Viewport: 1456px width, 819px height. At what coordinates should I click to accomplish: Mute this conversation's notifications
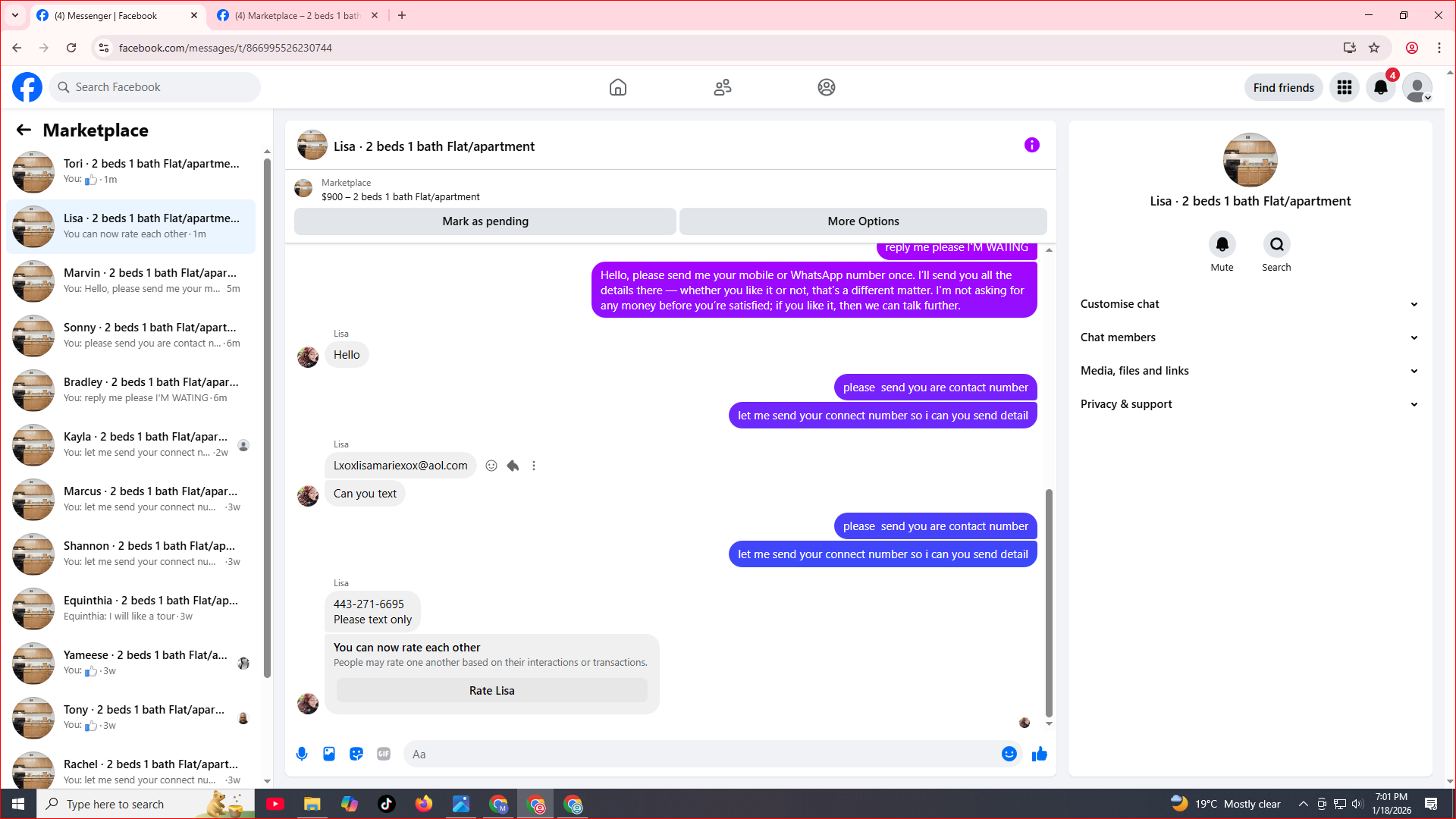click(x=1222, y=244)
